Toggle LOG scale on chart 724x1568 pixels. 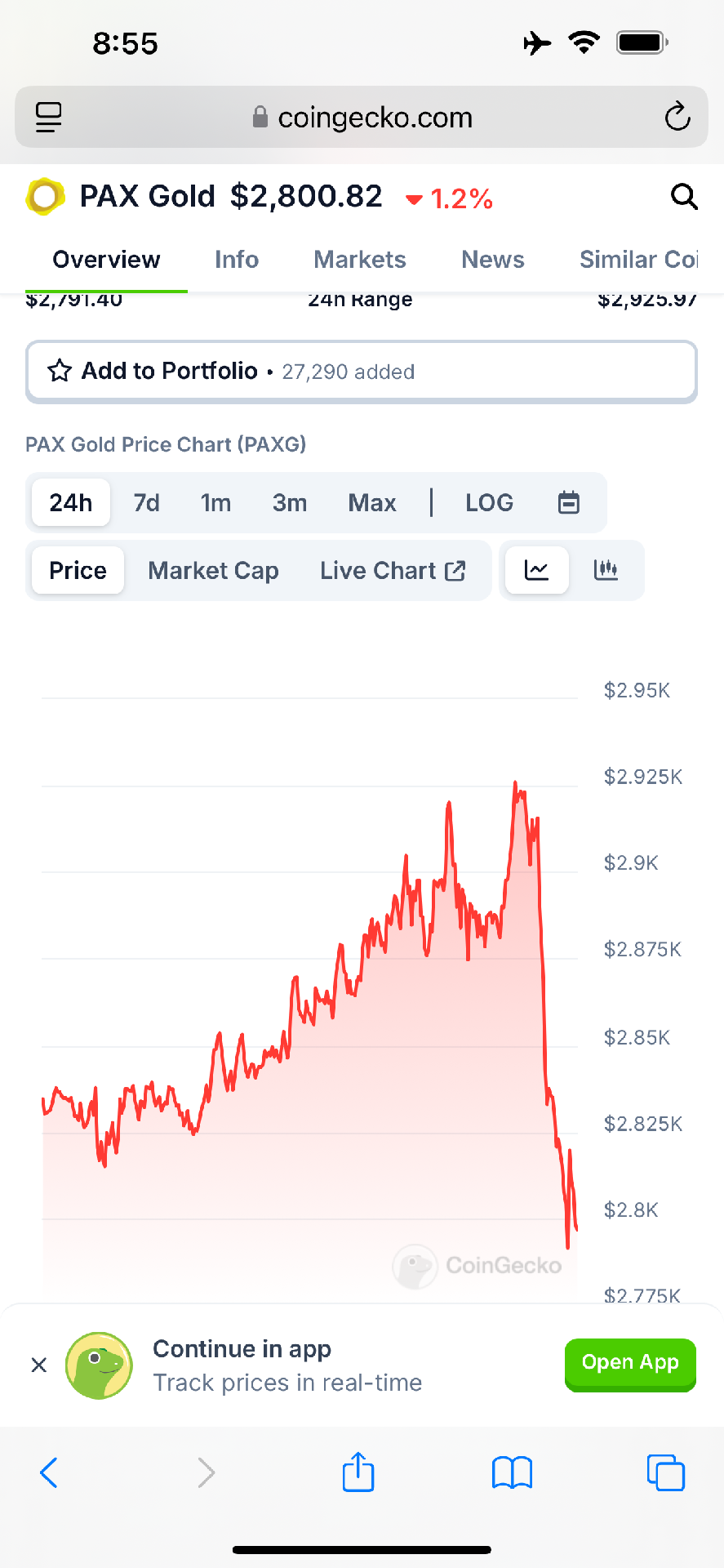coord(489,502)
